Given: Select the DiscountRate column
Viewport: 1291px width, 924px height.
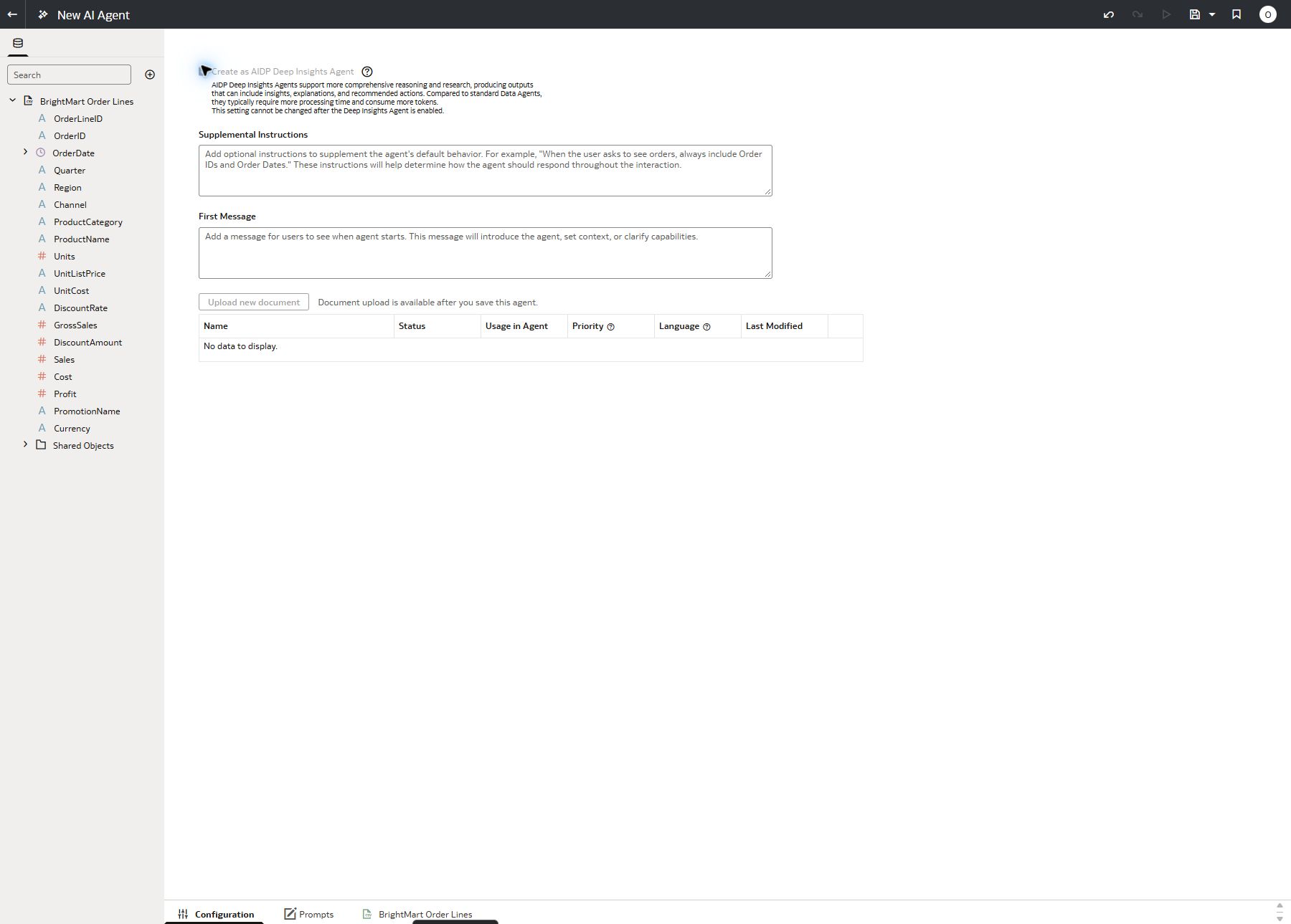Looking at the screenshot, I should coord(80,308).
